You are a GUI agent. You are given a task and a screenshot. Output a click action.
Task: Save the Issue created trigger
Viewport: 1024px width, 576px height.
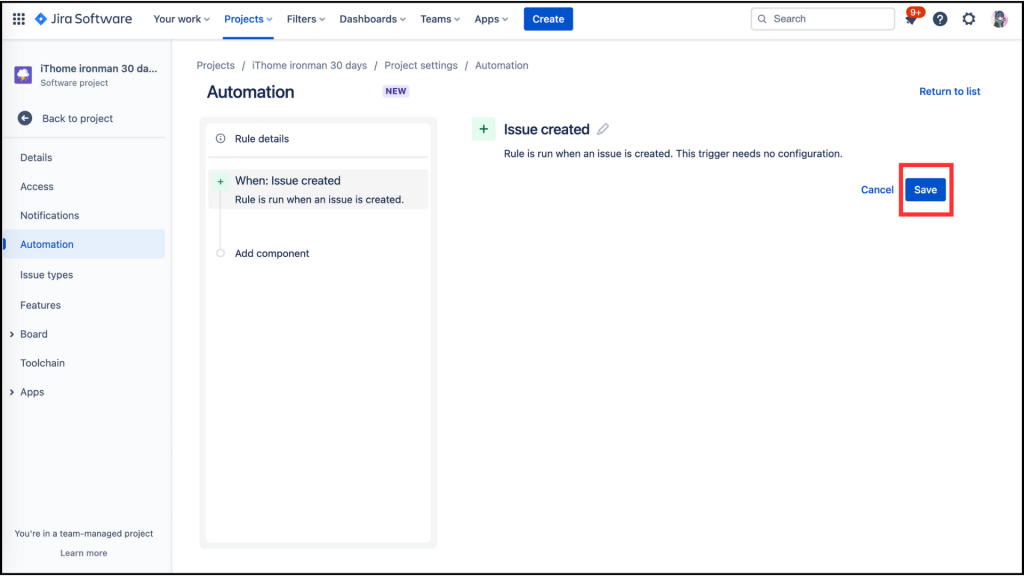click(925, 189)
